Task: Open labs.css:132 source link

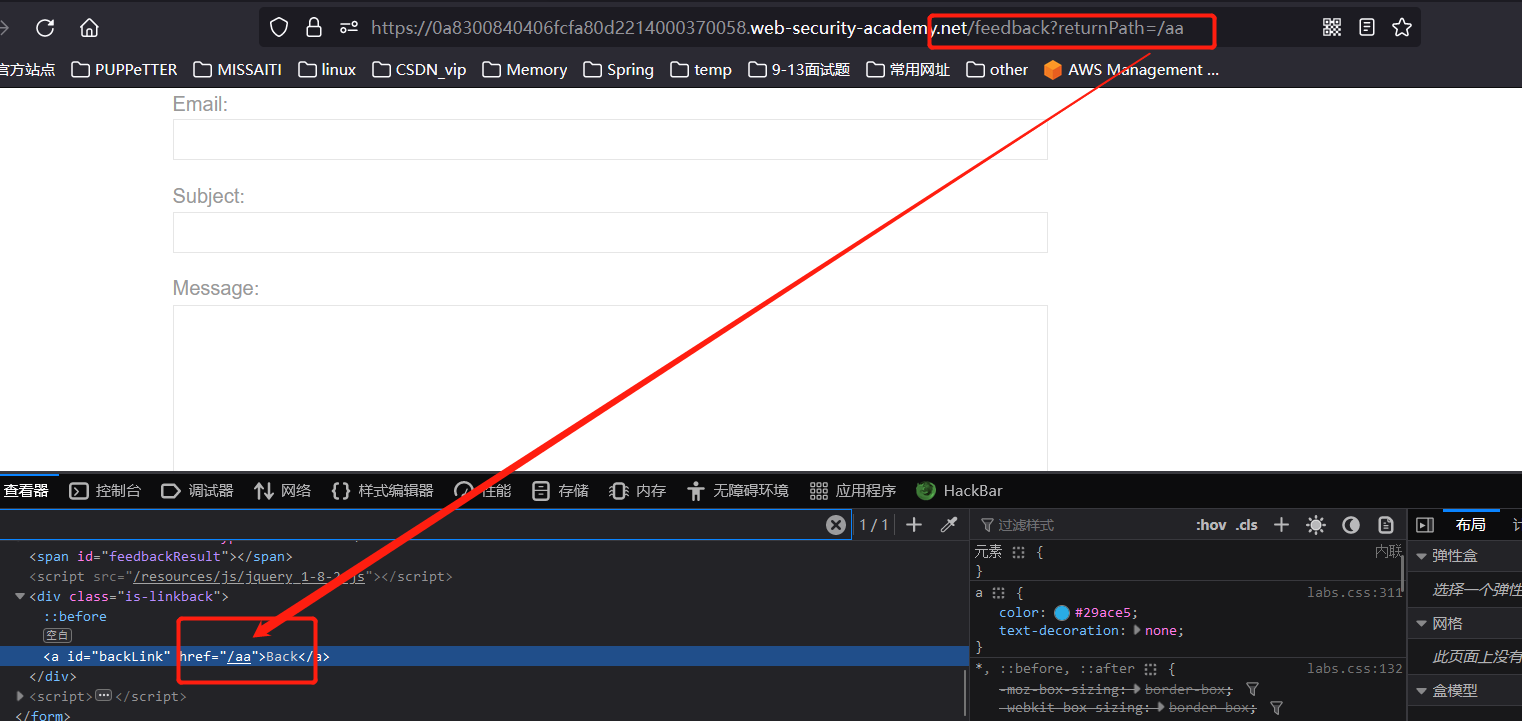Action: click(1355, 668)
